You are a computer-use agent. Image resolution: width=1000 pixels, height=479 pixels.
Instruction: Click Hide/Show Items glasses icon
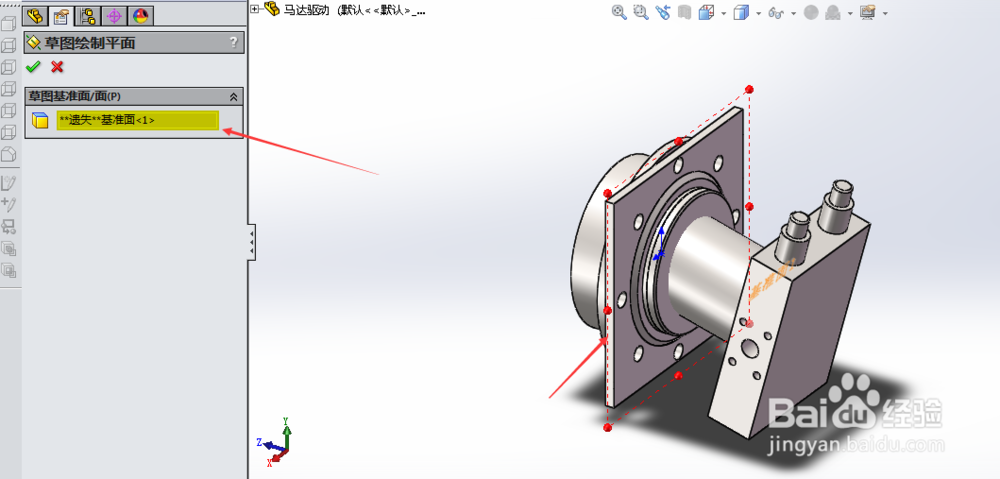(x=776, y=12)
